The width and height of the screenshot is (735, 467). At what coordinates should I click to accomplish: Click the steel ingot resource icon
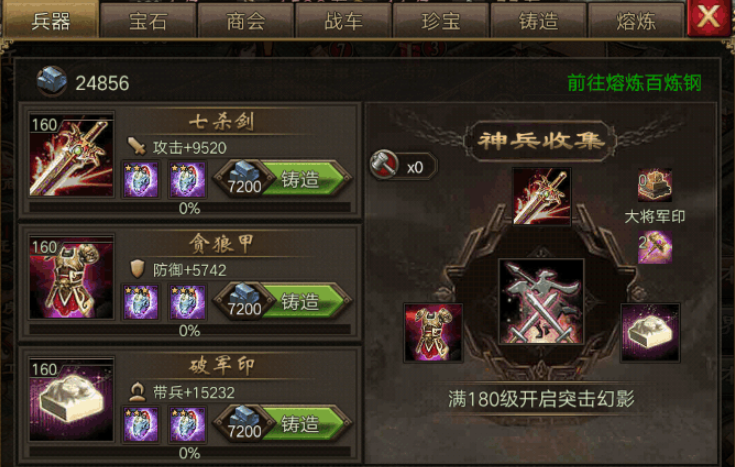point(52,81)
